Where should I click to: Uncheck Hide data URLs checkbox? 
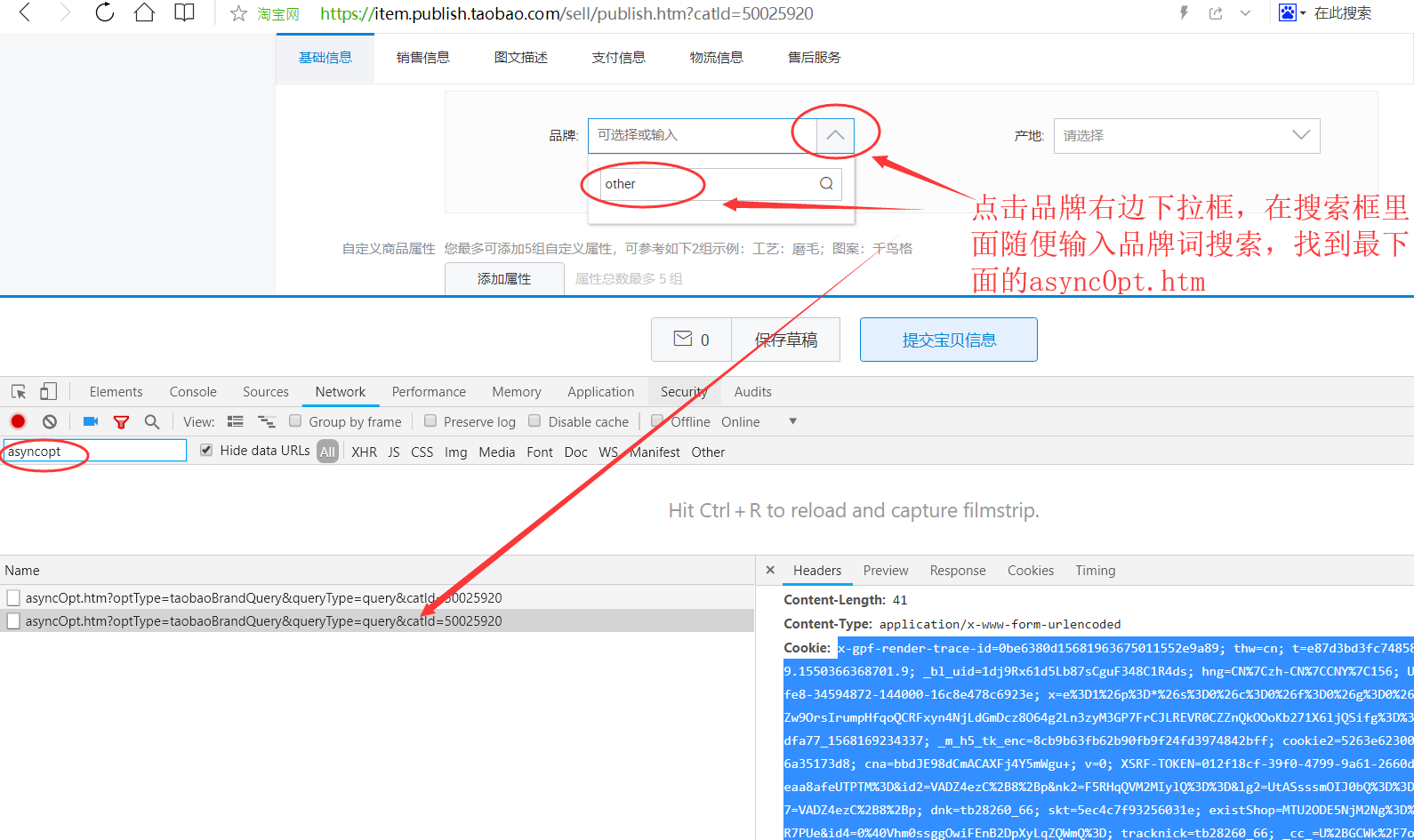(x=206, y=451)
